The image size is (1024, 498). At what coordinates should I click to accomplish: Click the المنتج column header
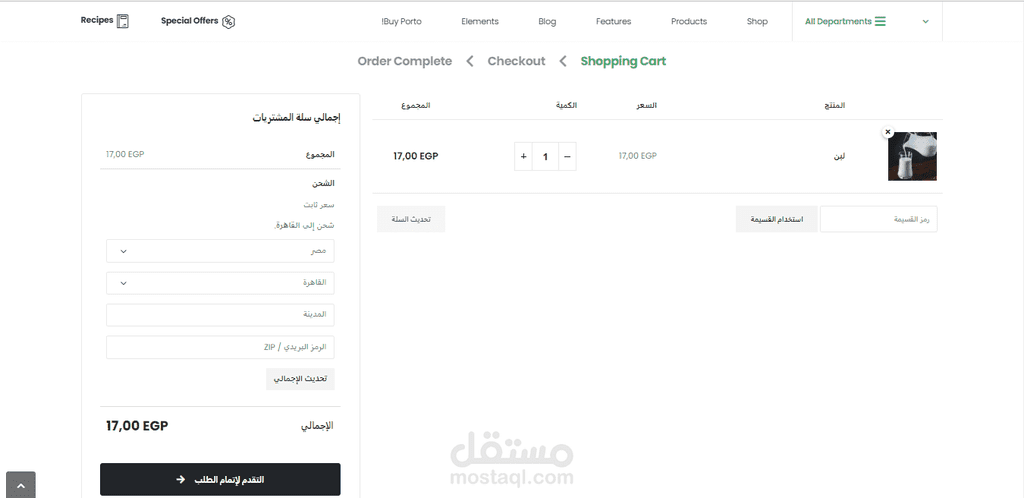pos(834,105)
